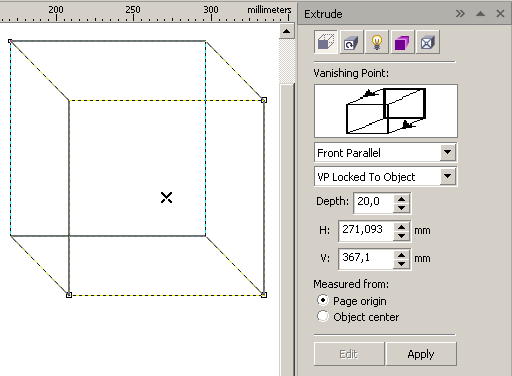Click the vertical scrollbar up arrow
This screenshot has width=512, height=376.
286,31
